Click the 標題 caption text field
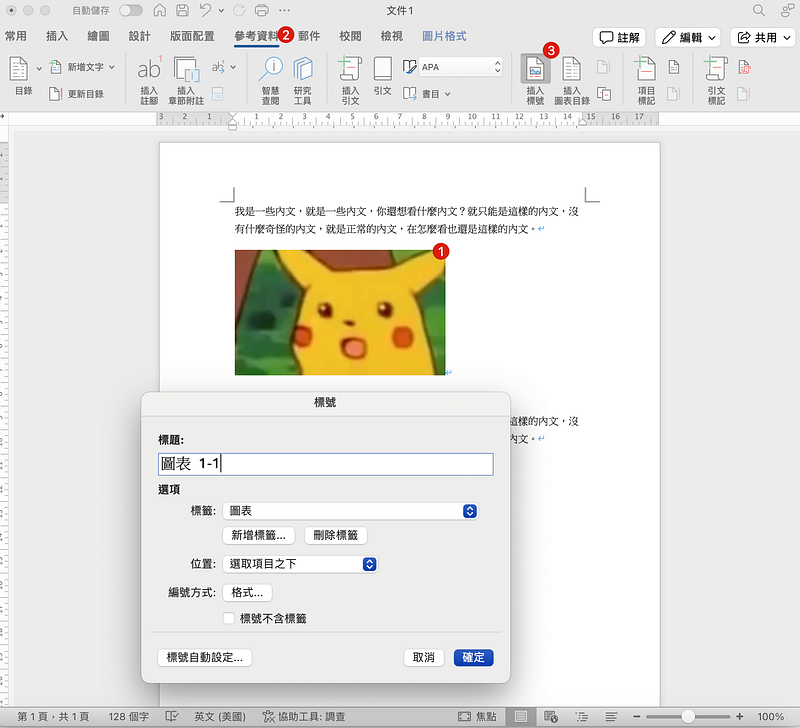 pos(326,464)
